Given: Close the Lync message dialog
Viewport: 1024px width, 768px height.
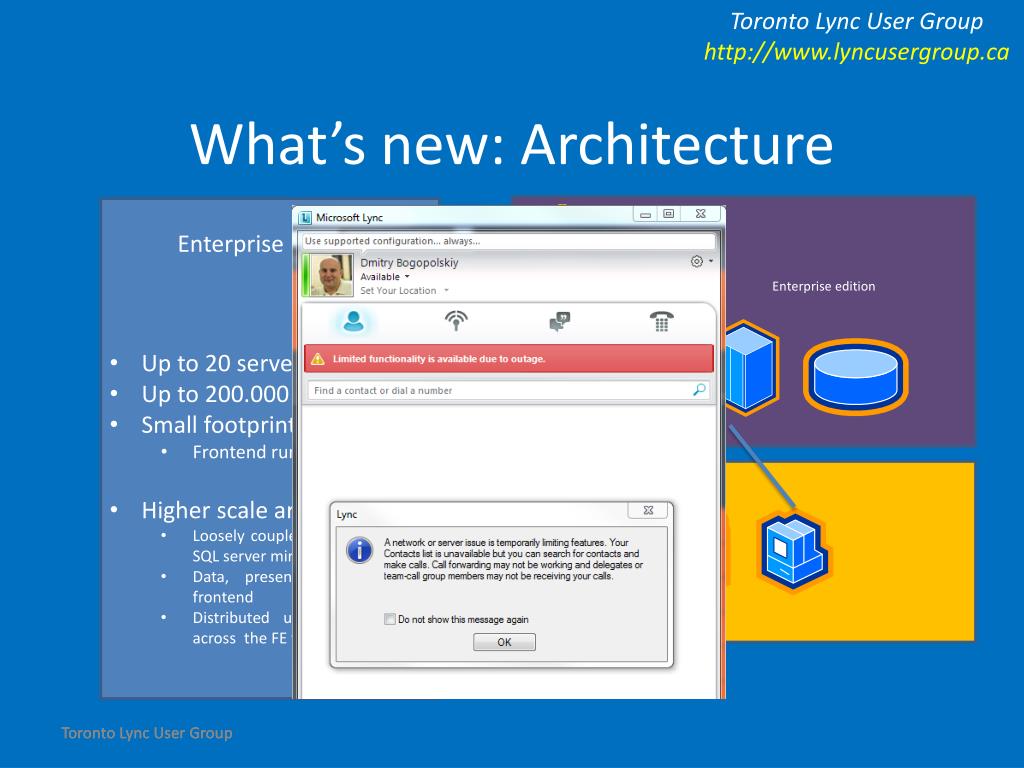Looking at the screenshot, I should [x=648, y=510].
